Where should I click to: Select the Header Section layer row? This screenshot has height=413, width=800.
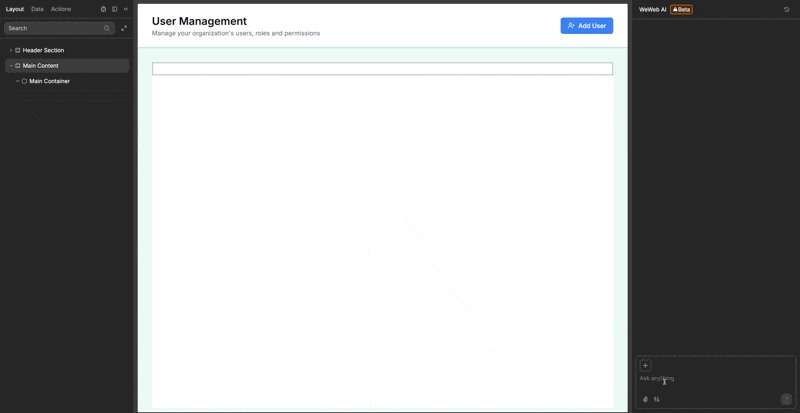point(67,51)
